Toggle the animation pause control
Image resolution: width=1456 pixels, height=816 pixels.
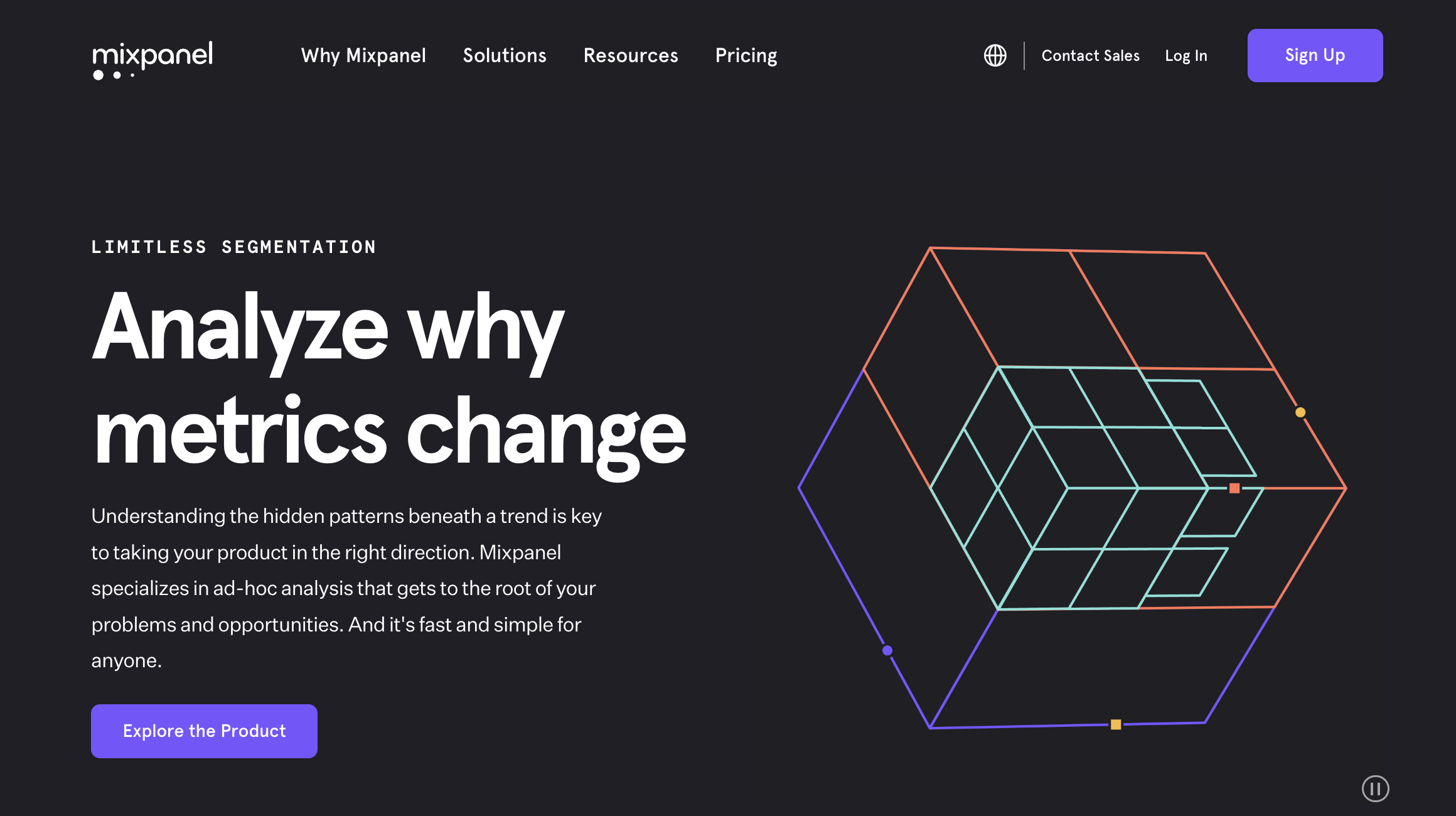click(1376, 788)
